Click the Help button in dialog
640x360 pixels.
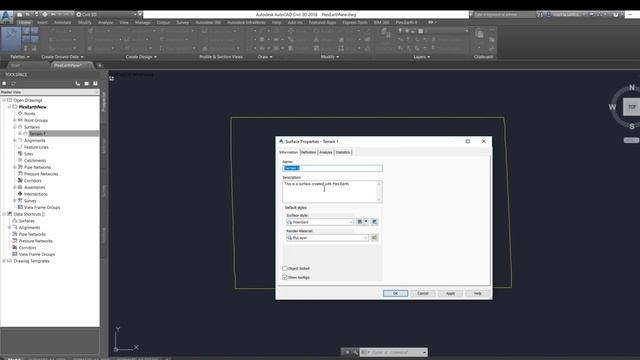click(x=478, y=293)
